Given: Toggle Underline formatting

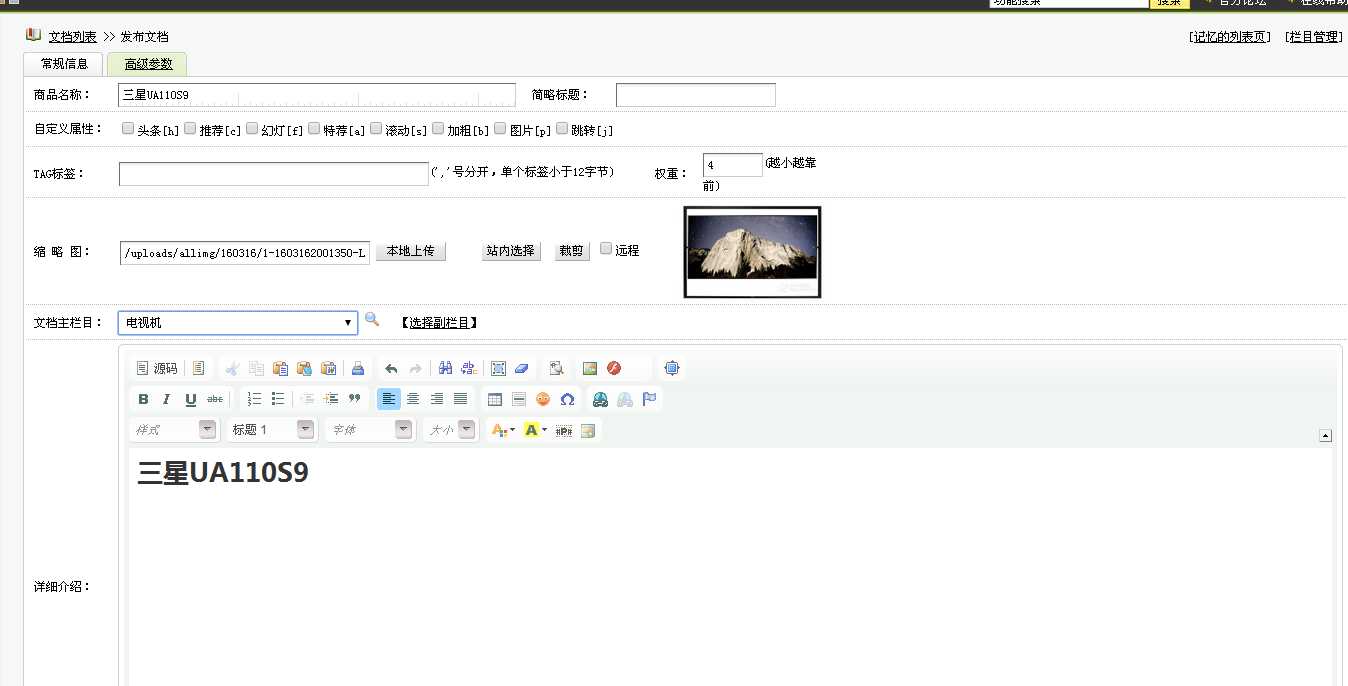Looking at the screenshot, I should 191,399.
